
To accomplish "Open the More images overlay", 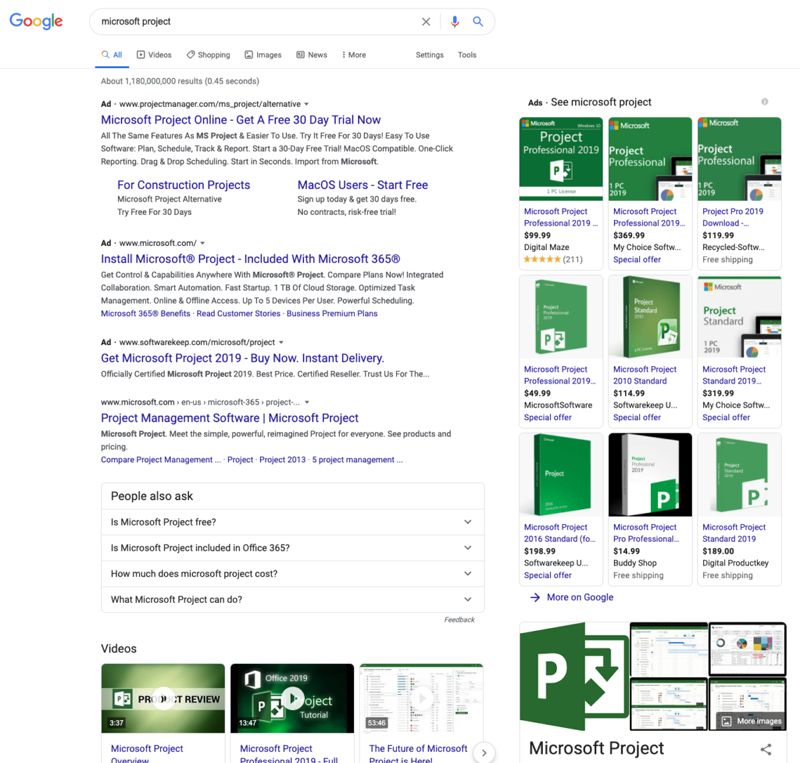I will 752,721.
